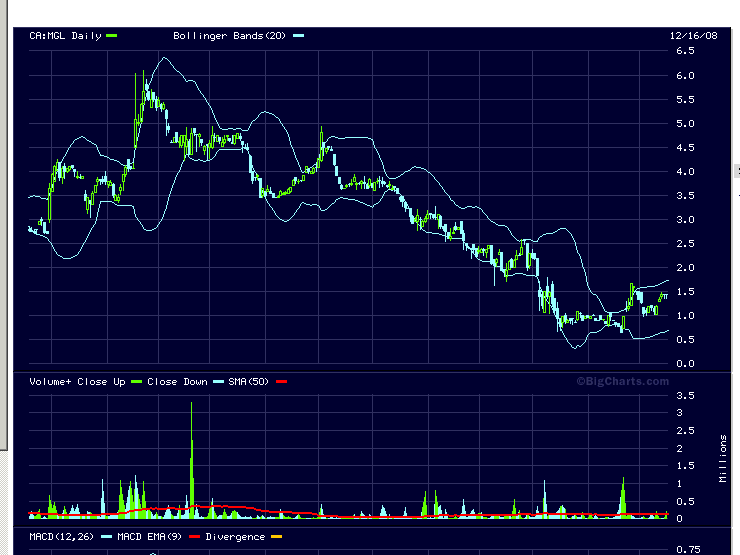The image size is (740, 555).
Task: Click the 0.0 price axis value
Action: pos(685,363)
